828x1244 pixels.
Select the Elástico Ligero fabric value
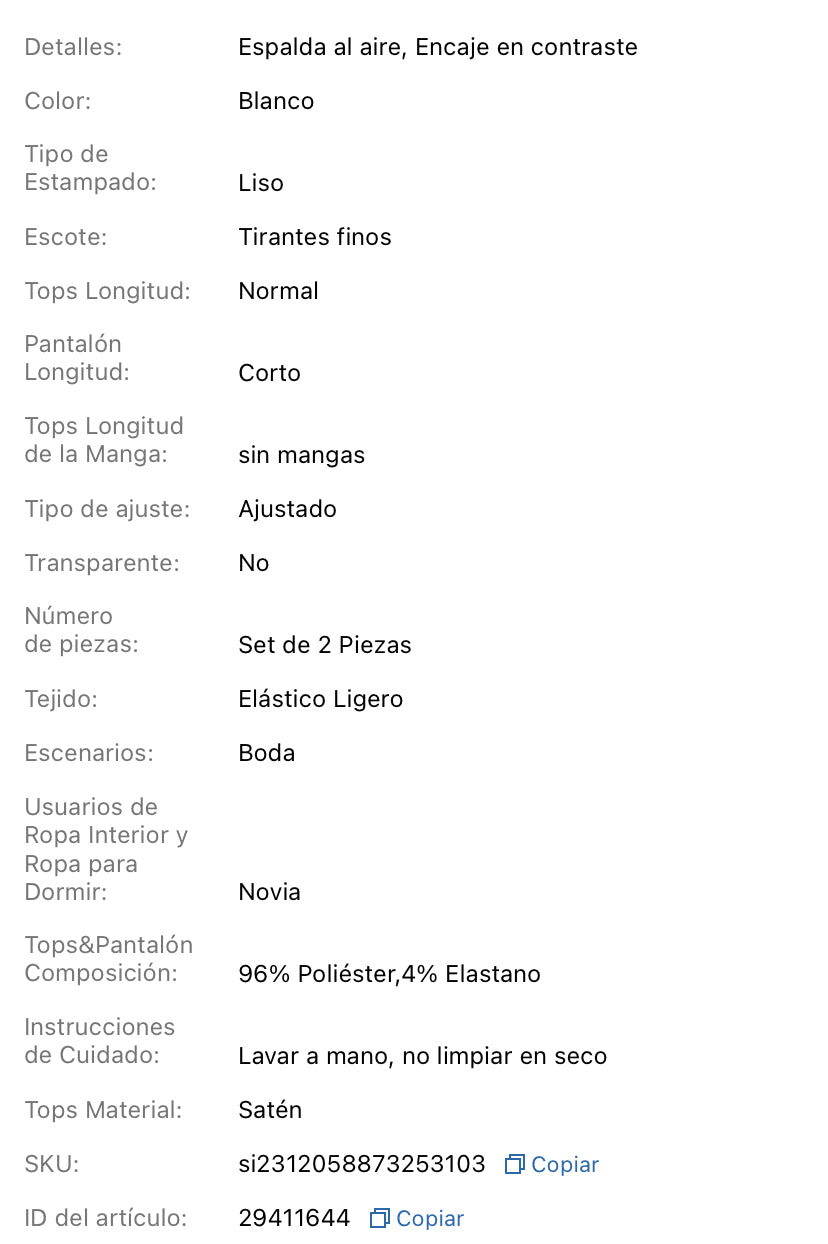pos(321,699)
